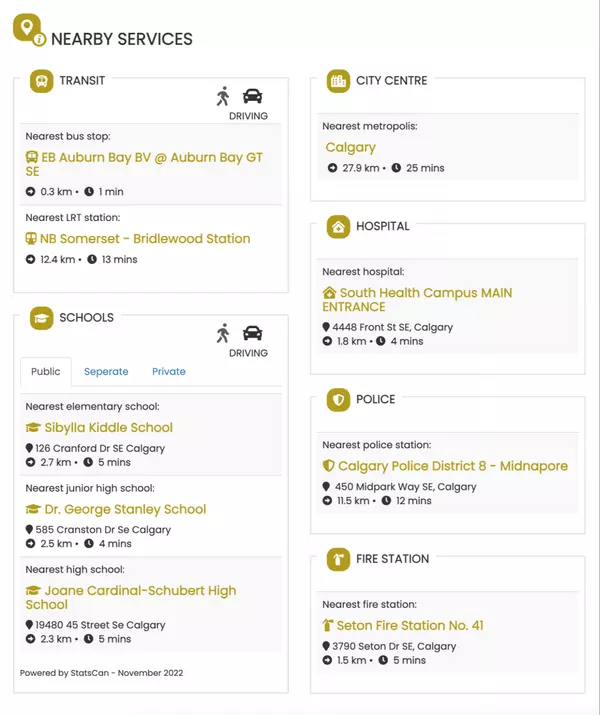Open NB Somerset - Bridlewood Station link
The width and height of the screenshot is (600, 715).
138,238
